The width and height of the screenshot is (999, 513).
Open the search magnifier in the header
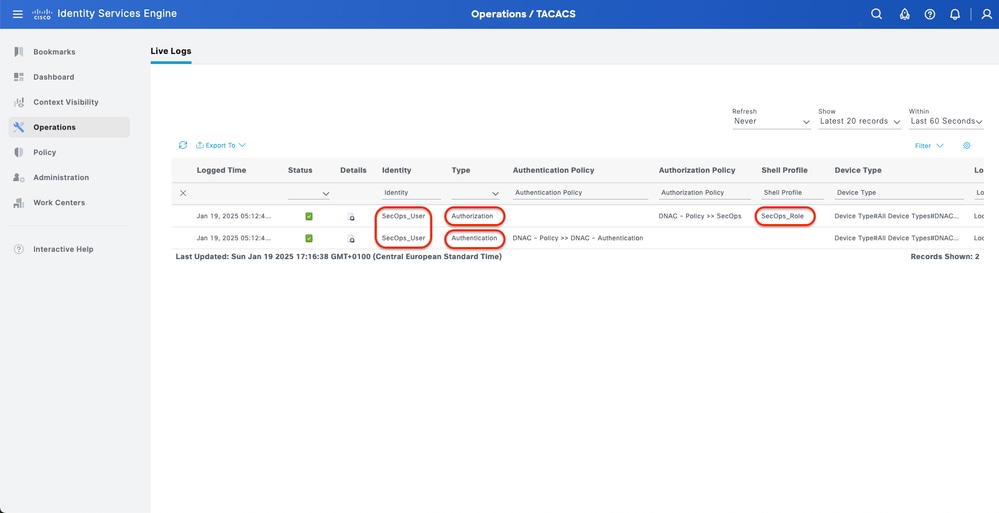(877, 14)
